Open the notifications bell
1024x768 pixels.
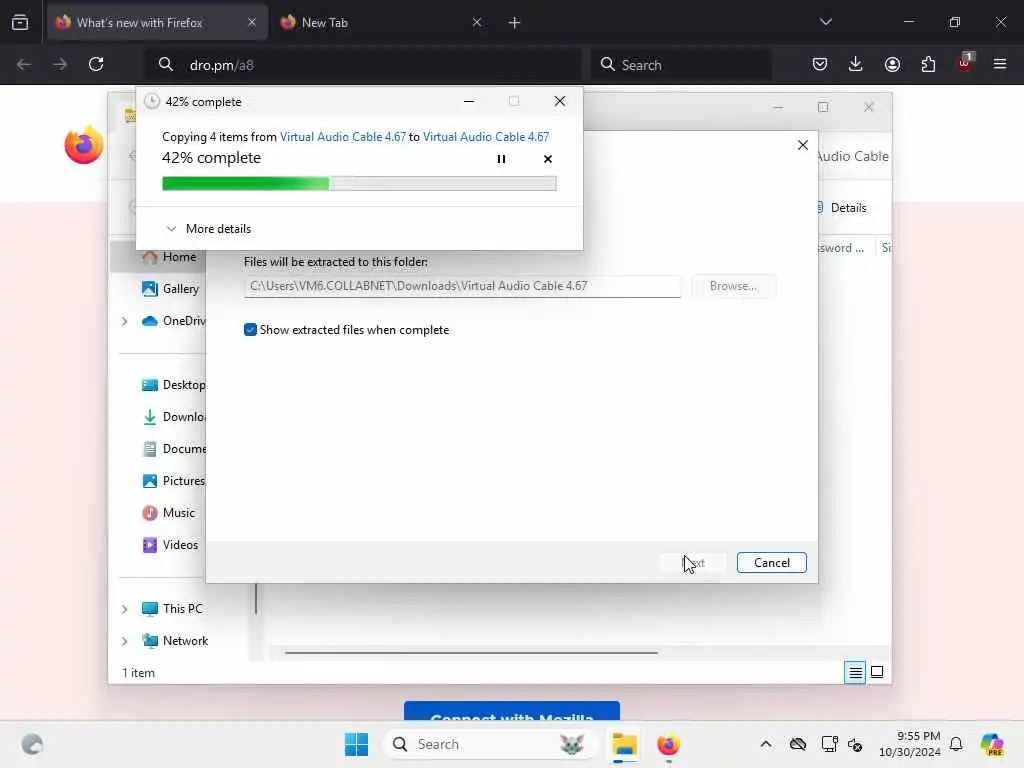point(956,744)
